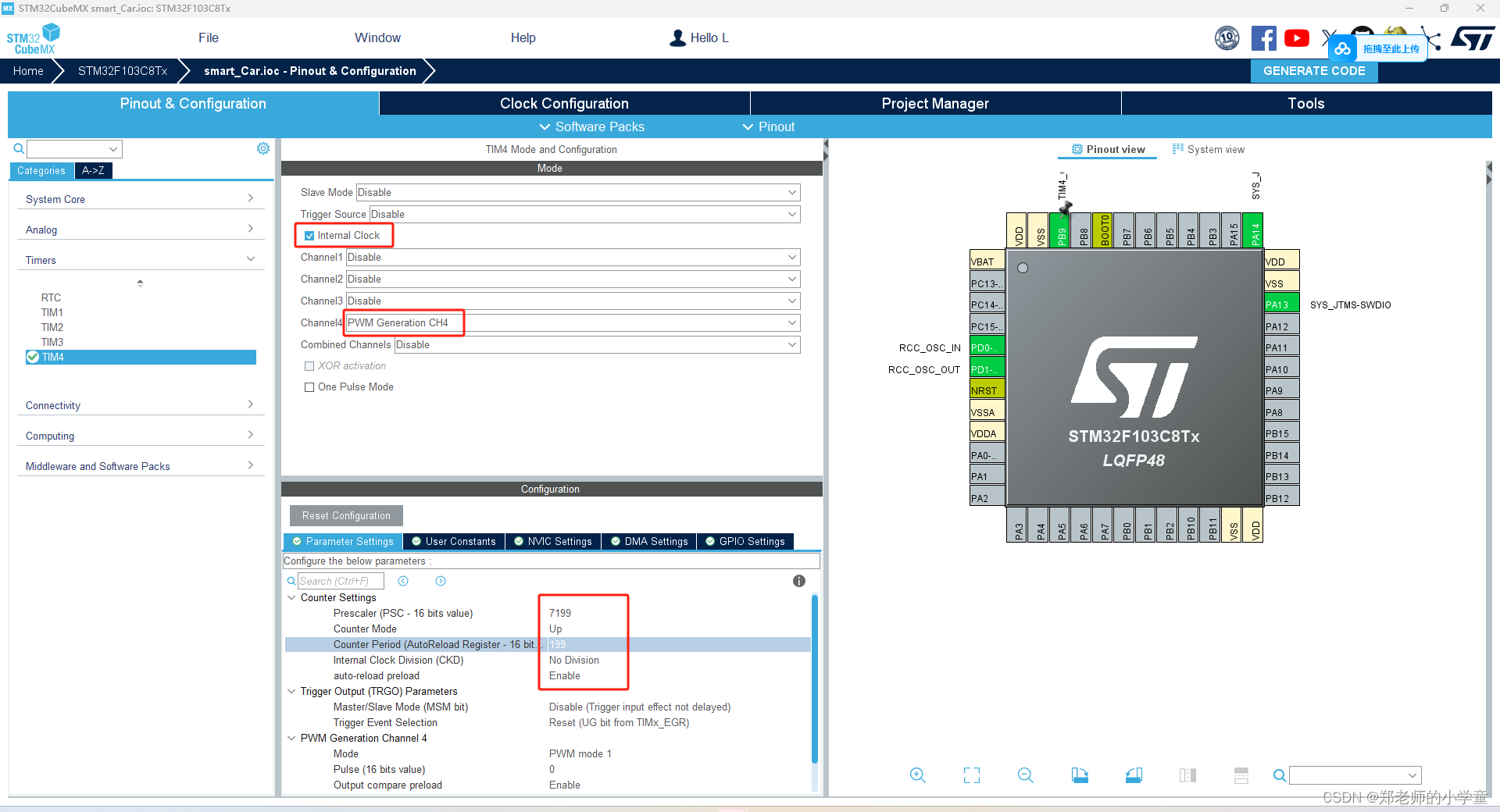
Task: Open the Help menu
Action: [x=523, y=37]
